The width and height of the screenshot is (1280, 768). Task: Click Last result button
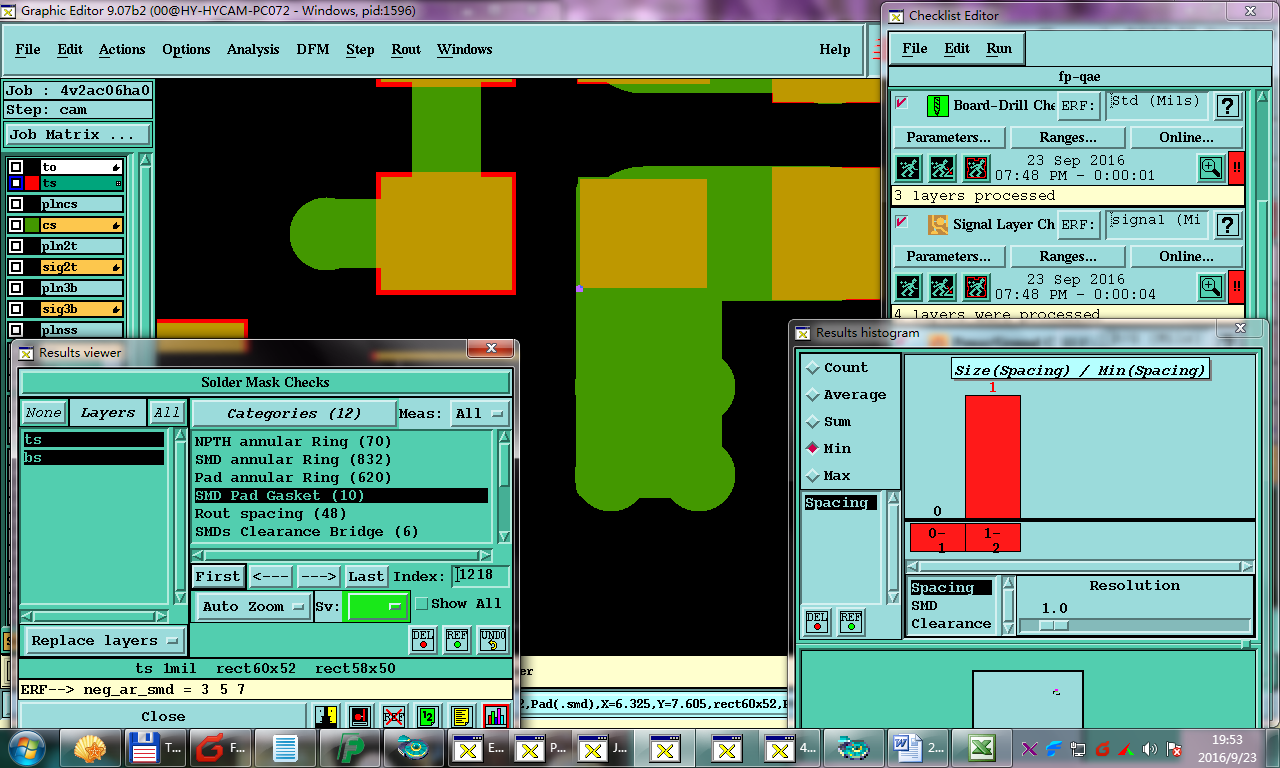pos(366,576)
